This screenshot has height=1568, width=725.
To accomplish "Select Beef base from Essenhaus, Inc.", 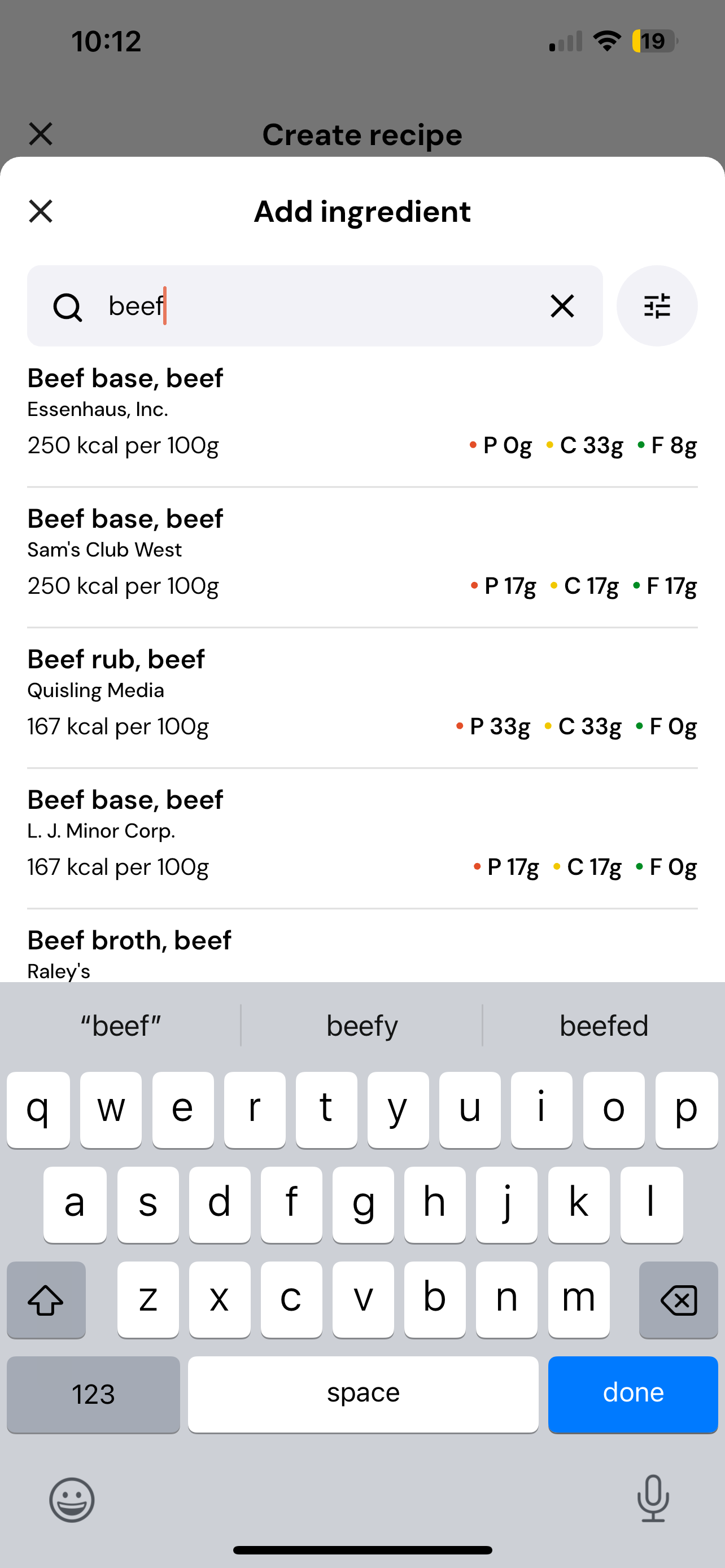I will click(362, 417).
